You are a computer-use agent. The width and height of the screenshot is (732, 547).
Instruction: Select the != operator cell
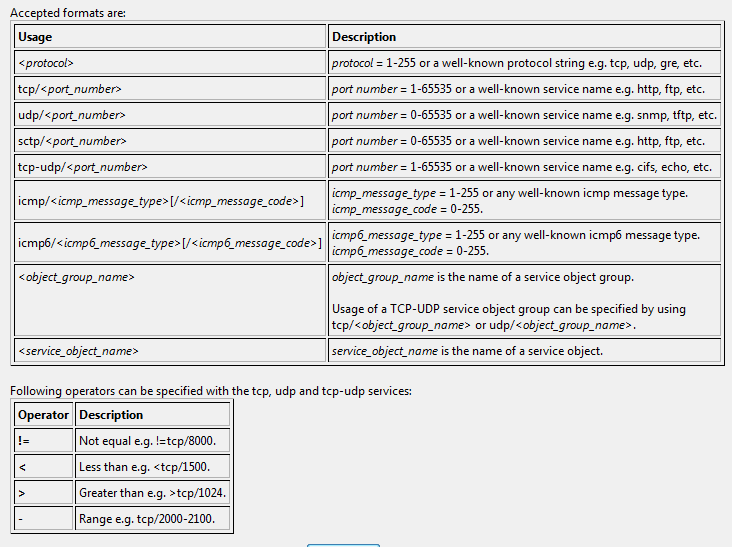click(44, 441)
